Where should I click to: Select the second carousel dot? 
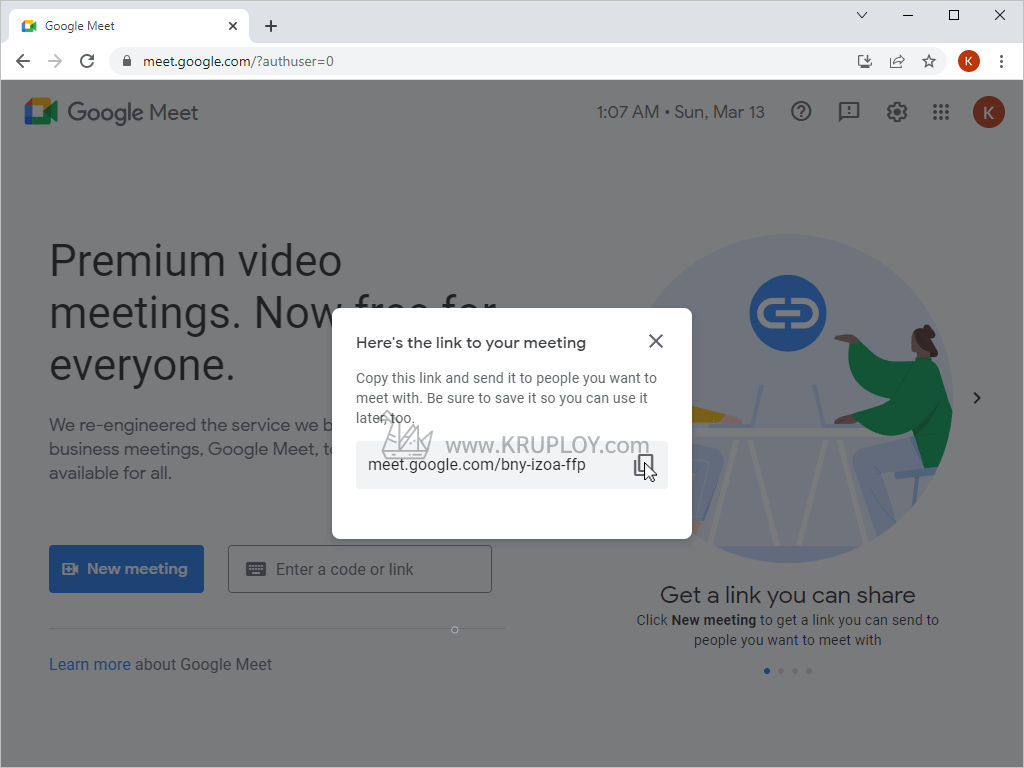(780, 671)
